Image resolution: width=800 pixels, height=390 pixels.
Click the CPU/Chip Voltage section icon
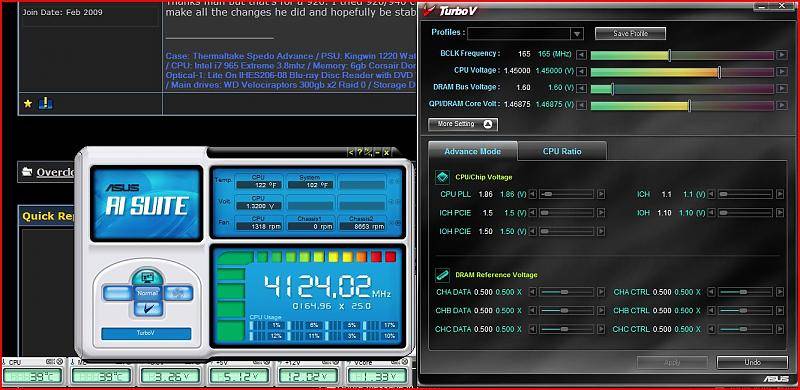coord(442,177)
